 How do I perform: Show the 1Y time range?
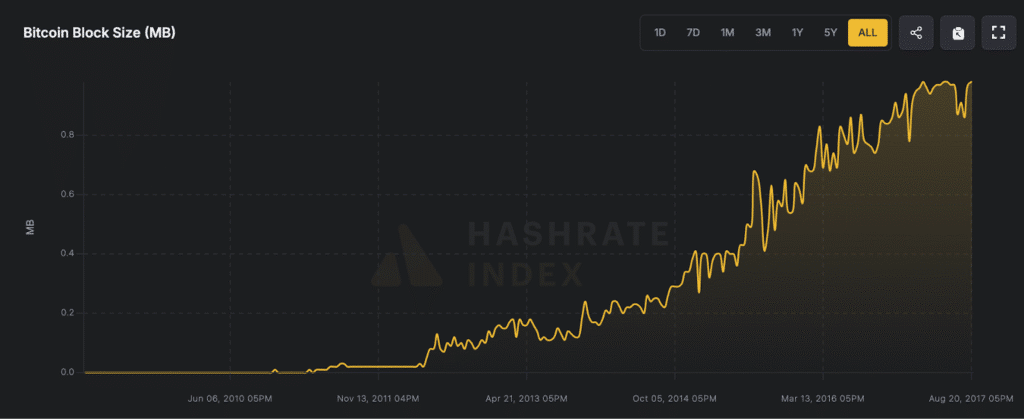click(x=797, y=33)
